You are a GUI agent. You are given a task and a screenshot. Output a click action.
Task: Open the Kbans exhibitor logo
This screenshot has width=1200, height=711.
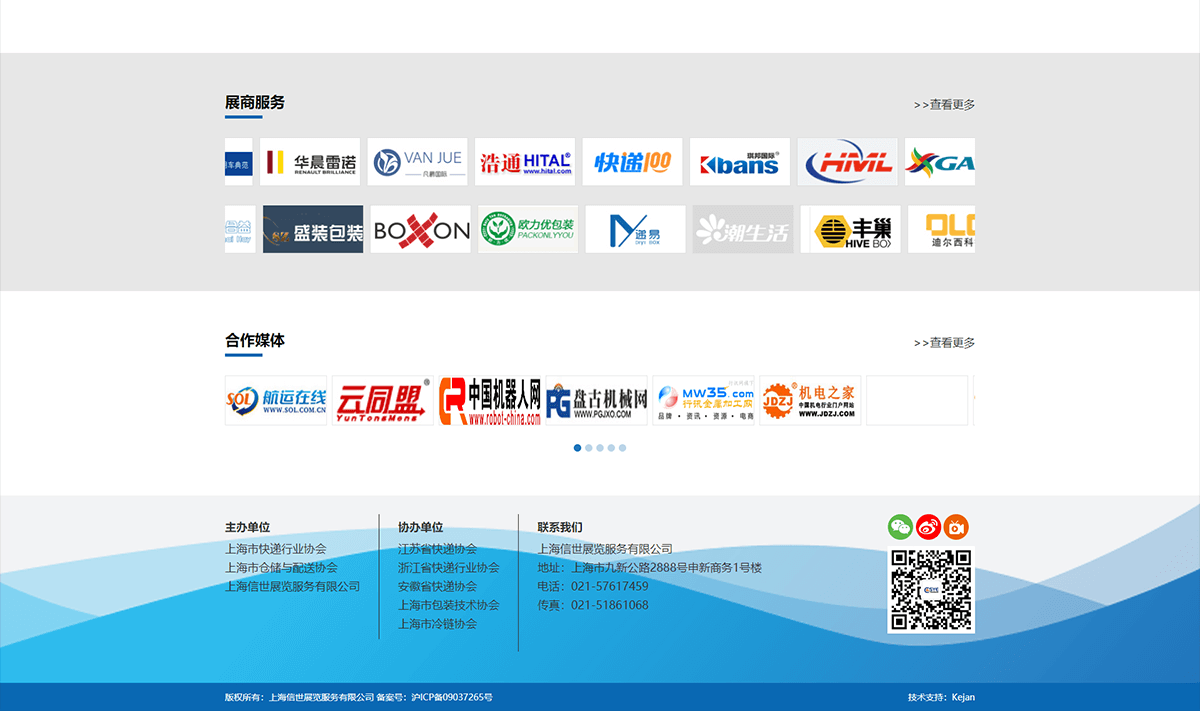coord(740,162)
